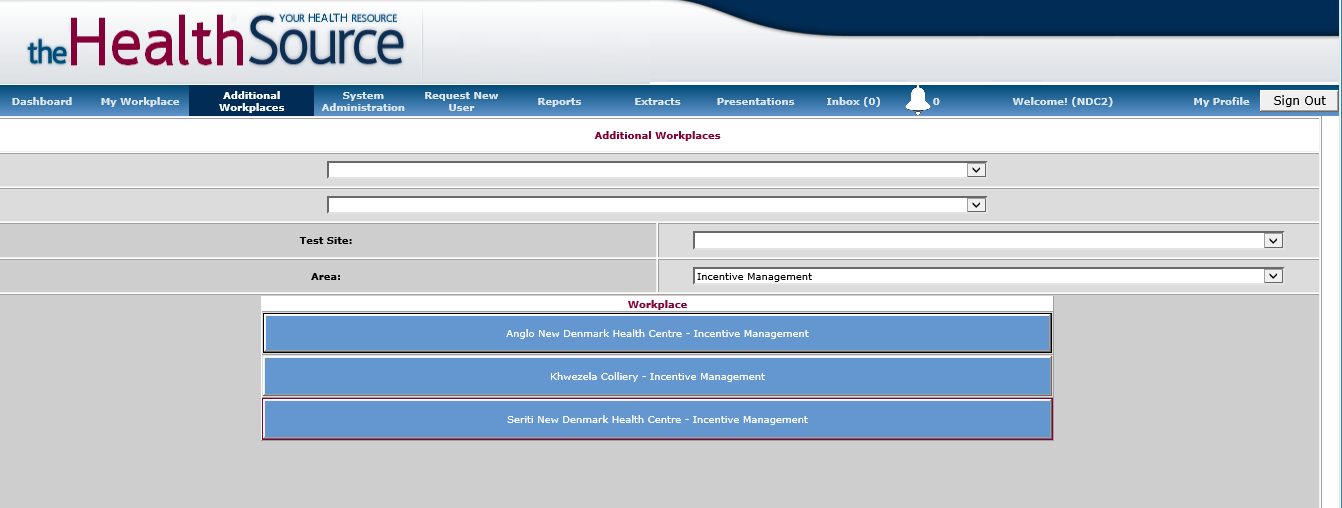Open Request New User page
1342x508 pixels.
(x=461, y=101)
